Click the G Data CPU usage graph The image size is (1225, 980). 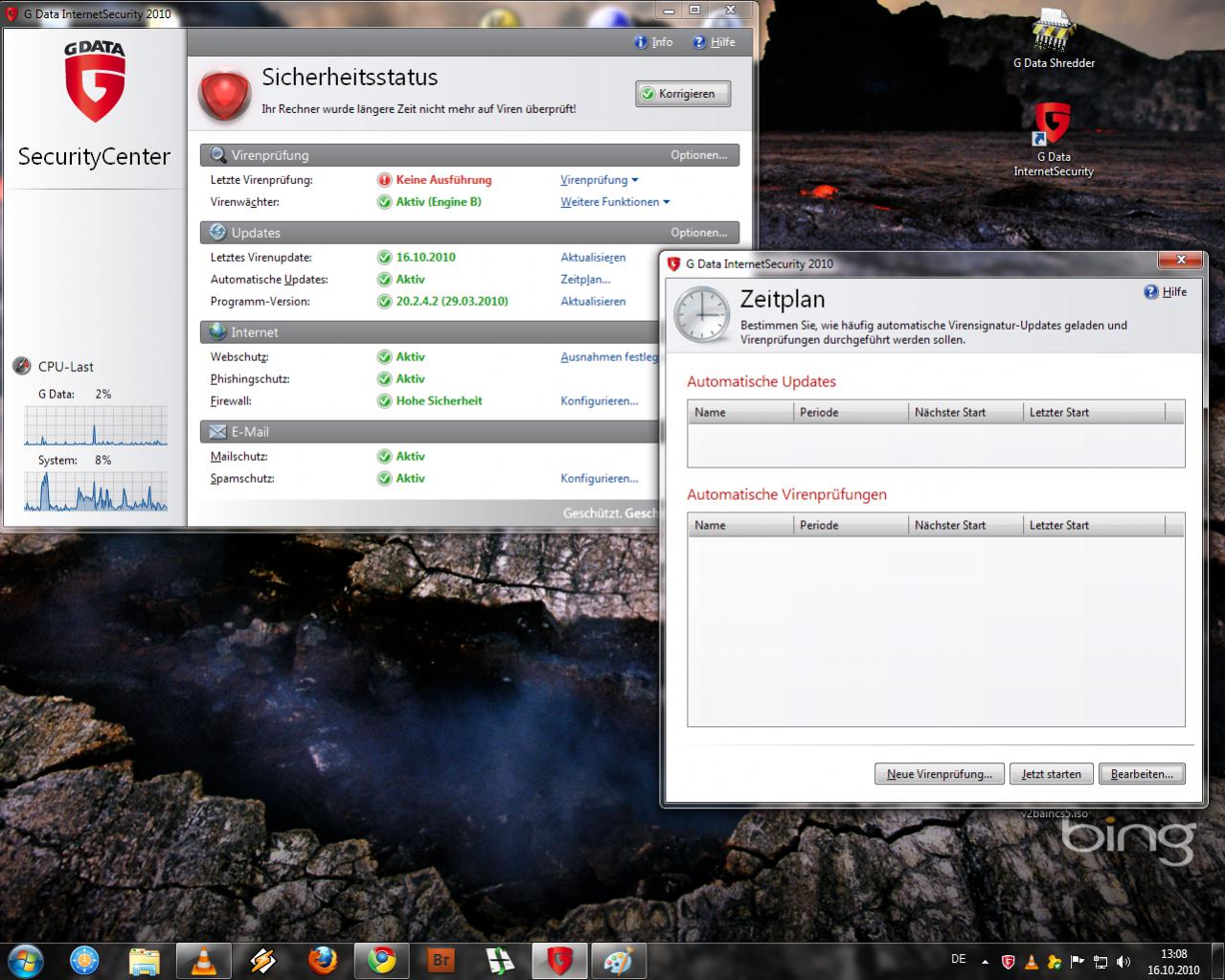click(96, 425)
